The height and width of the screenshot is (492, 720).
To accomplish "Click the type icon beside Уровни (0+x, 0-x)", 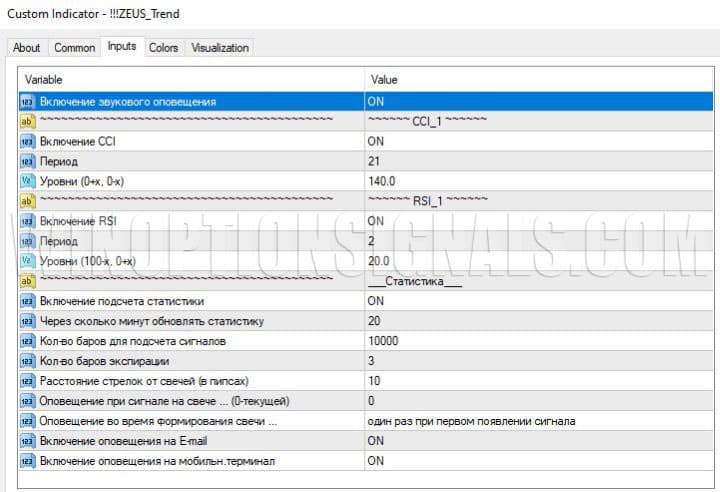I will coord(28,181).
